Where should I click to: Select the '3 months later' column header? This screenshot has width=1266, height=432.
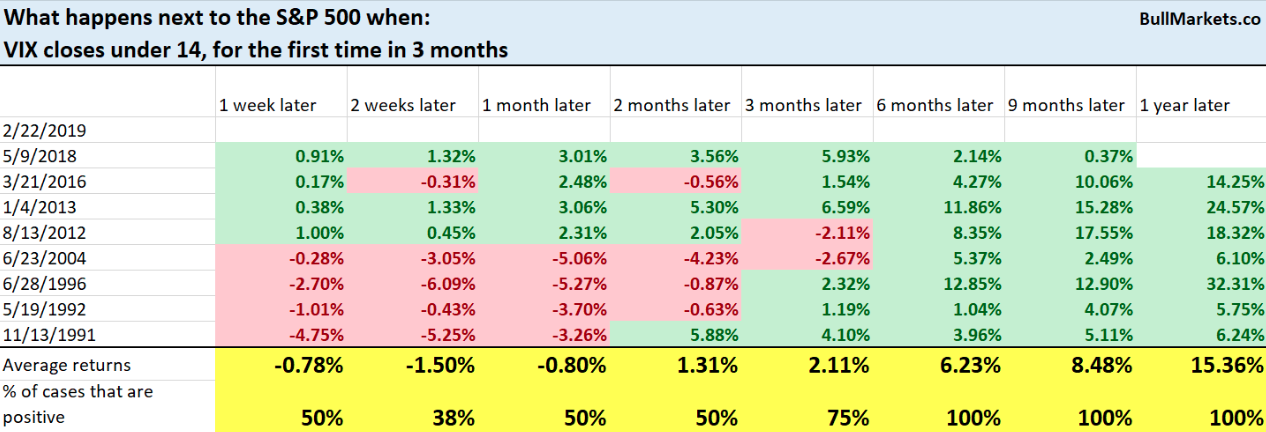(x=801, y=105)
